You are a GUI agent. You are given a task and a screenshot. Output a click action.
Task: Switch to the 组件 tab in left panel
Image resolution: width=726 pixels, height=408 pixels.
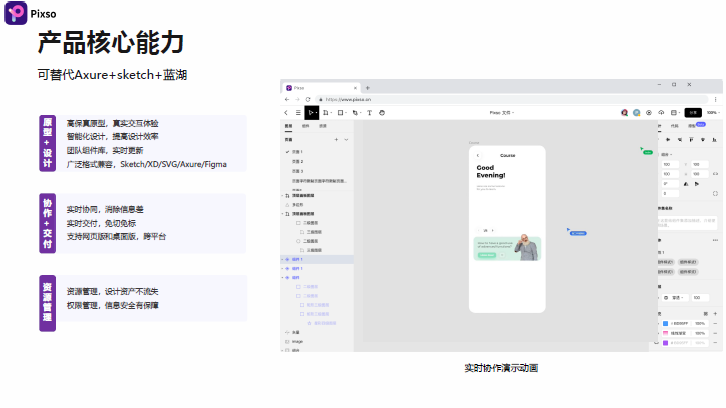click(305, 126)
